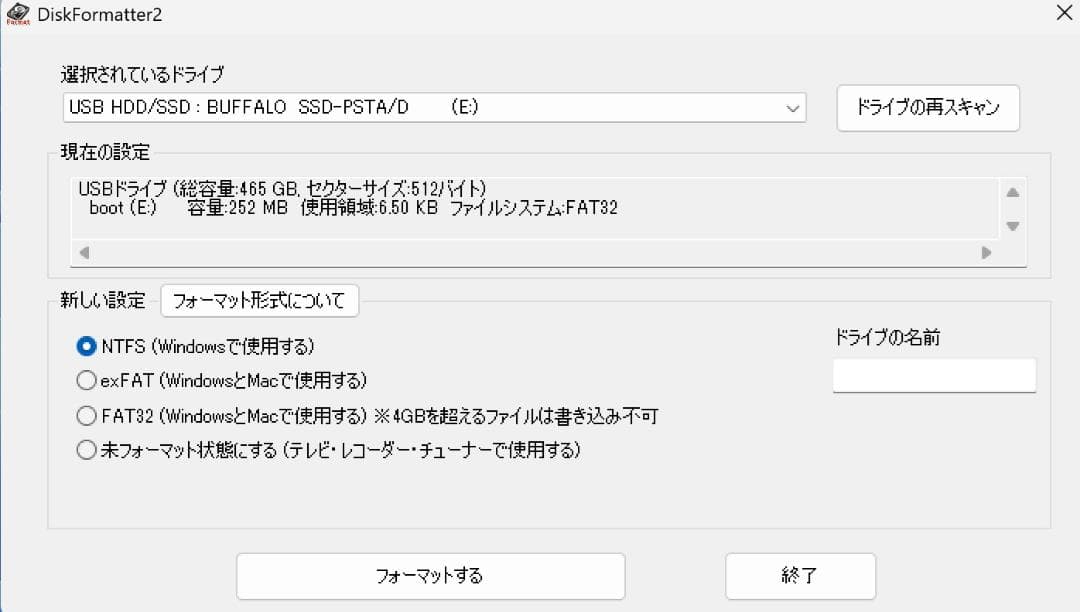The width and height of the screenshot is (1080, 612).
Task: Click the 終了 button
Action: coord(800,576)
